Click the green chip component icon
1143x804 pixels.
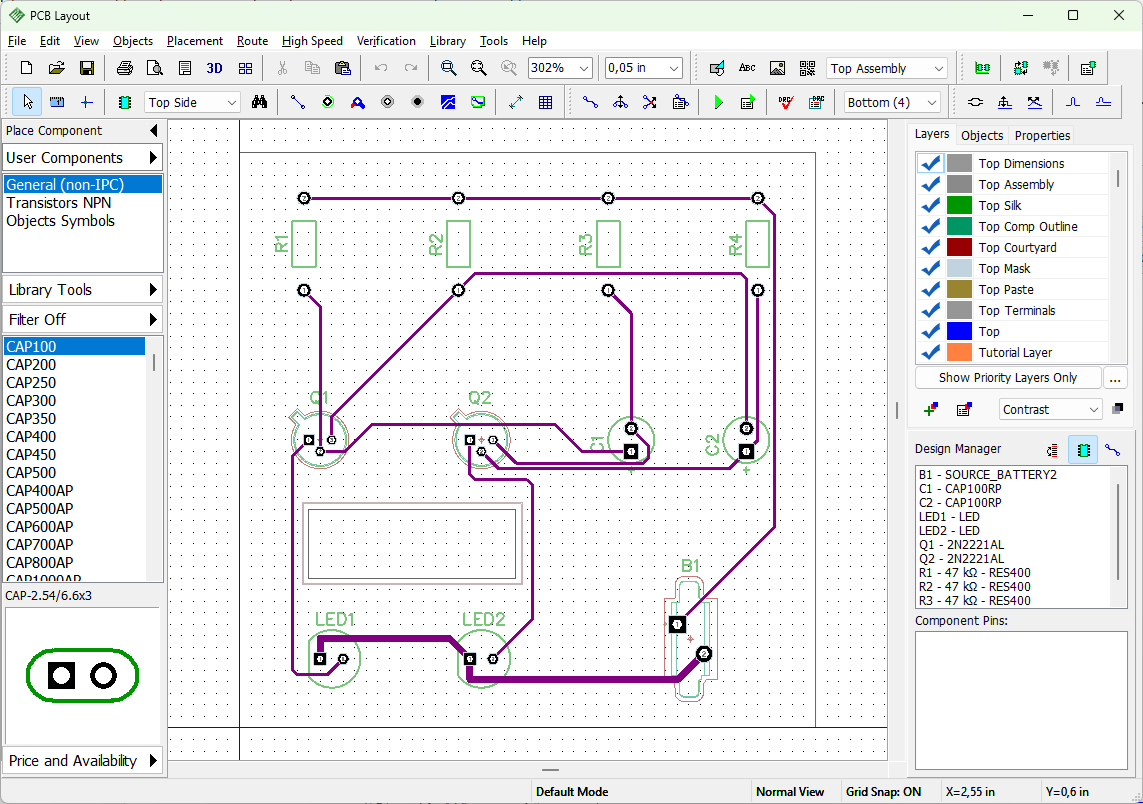click(125, 102)
